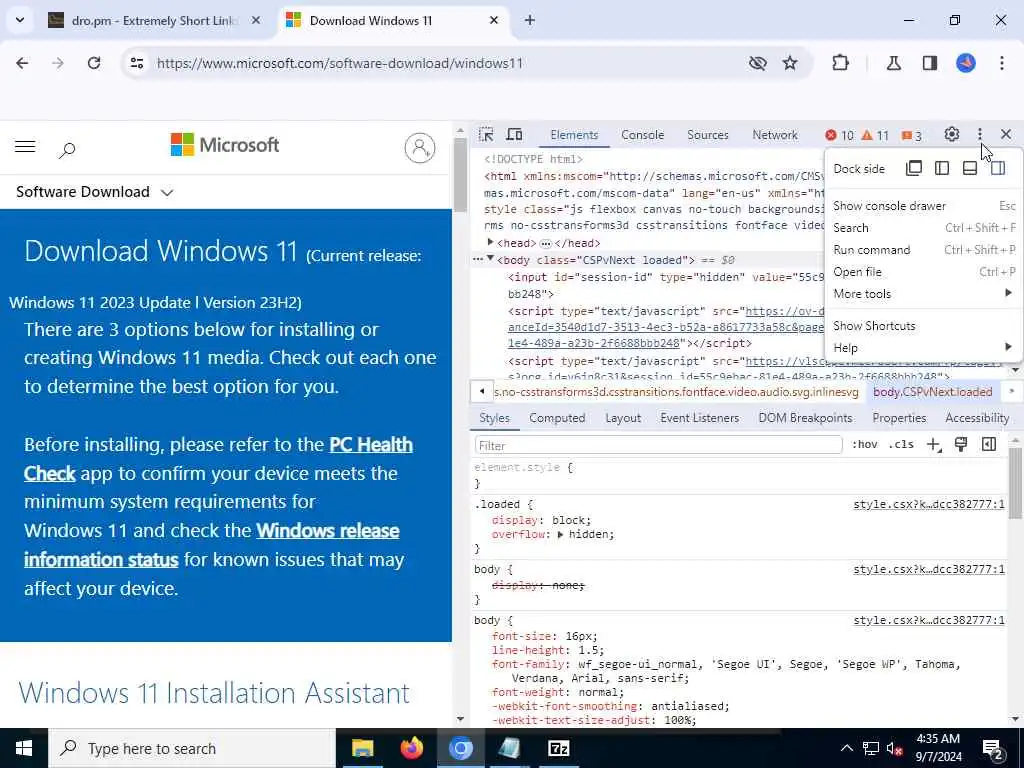1024x768 pixels.
Task: Open the PC Health Check link
Action: [x=218, y=458]
